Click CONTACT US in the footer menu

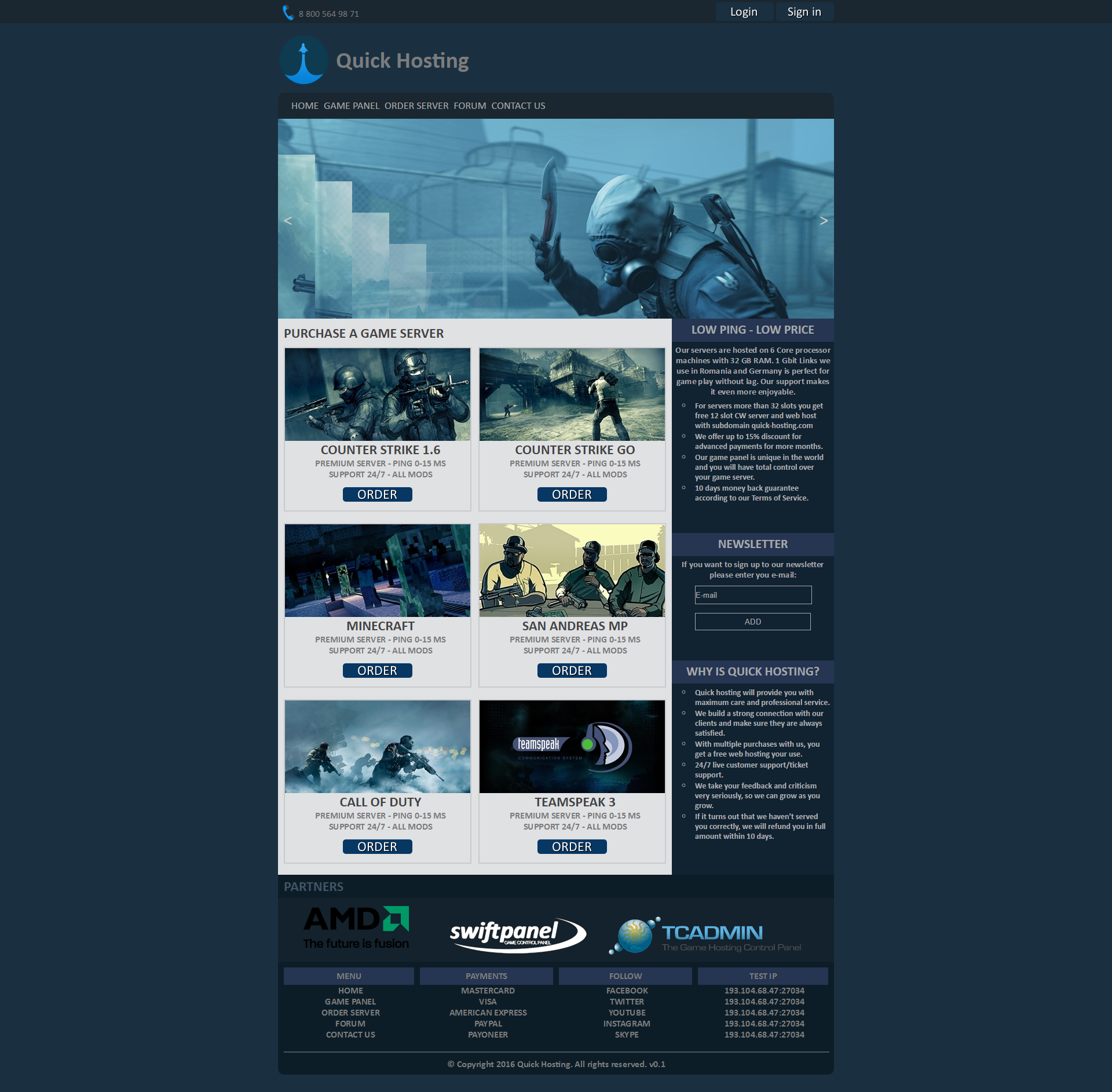tap(350, 1035)
